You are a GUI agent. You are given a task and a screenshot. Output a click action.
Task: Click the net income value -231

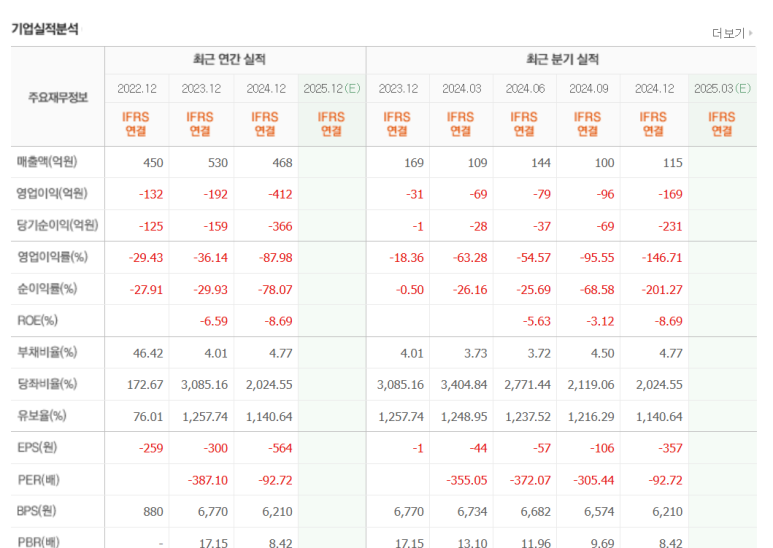(670, 226)
